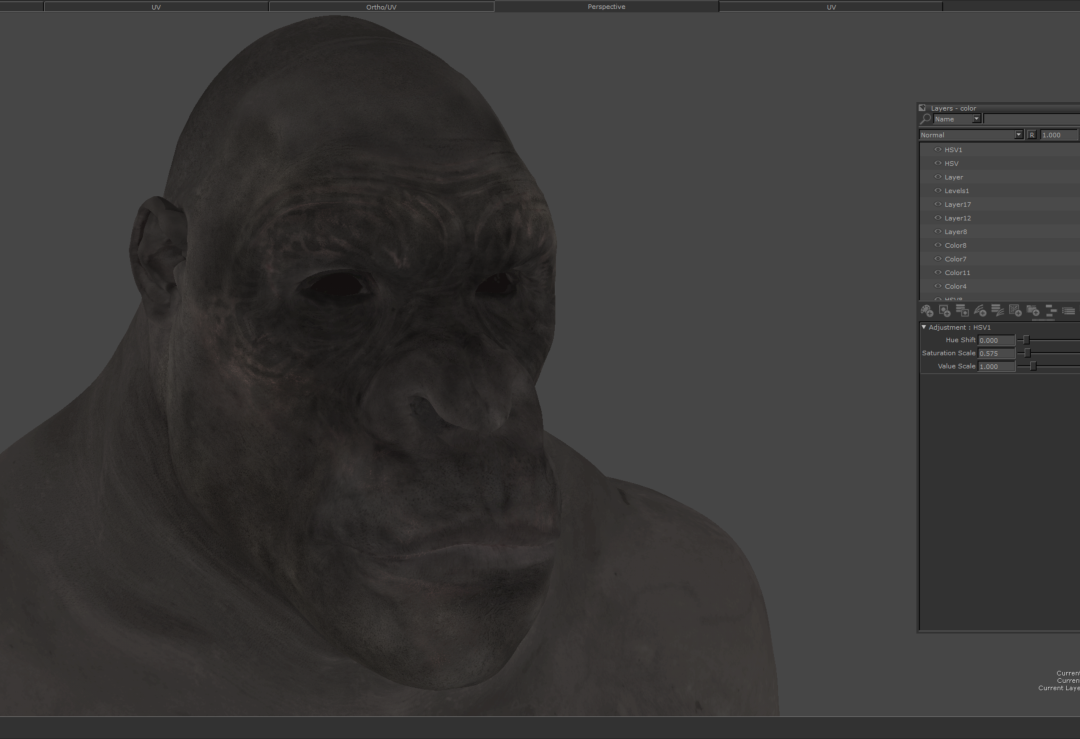Click the layer search text field

1031,119
